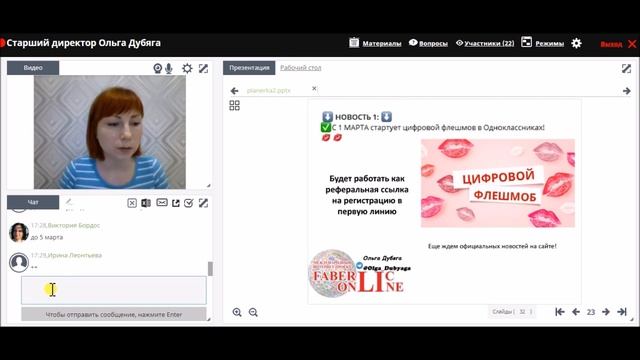Click the Вопросы speech bubble icon
Viewport: 640px width, 360px height.
[x=413, y=42]
